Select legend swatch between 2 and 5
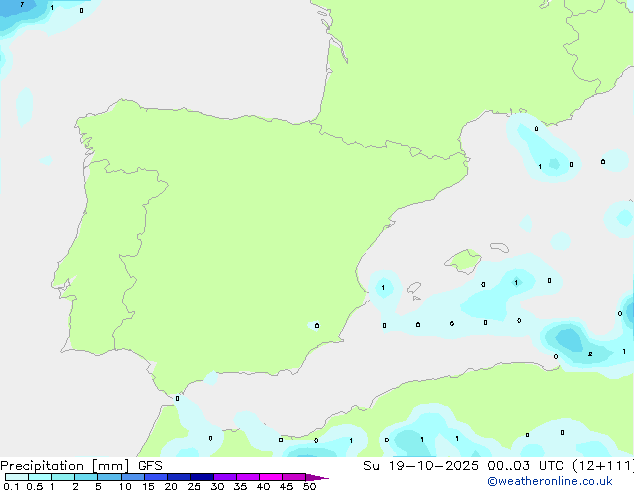This screenshot has height=490, width=634. coord(86,478)
